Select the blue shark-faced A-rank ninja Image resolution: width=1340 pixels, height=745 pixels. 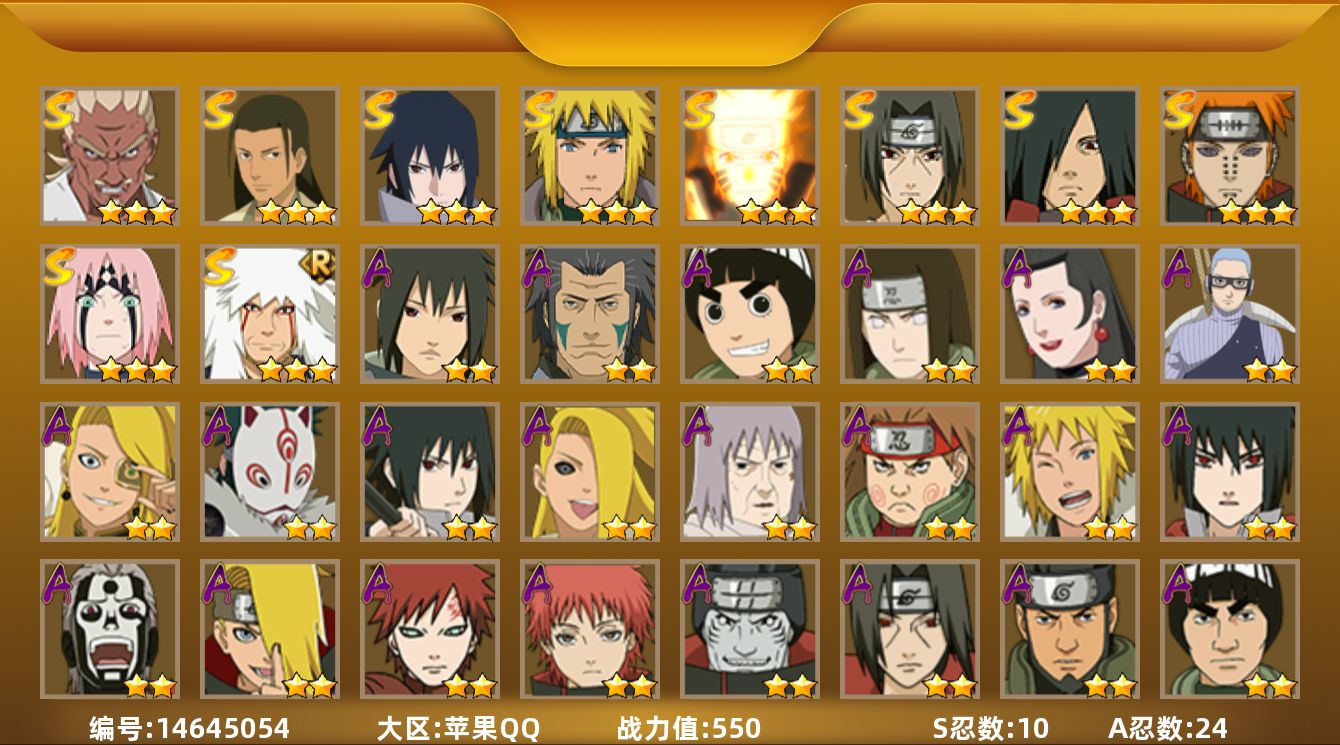(x=750, y=629)
